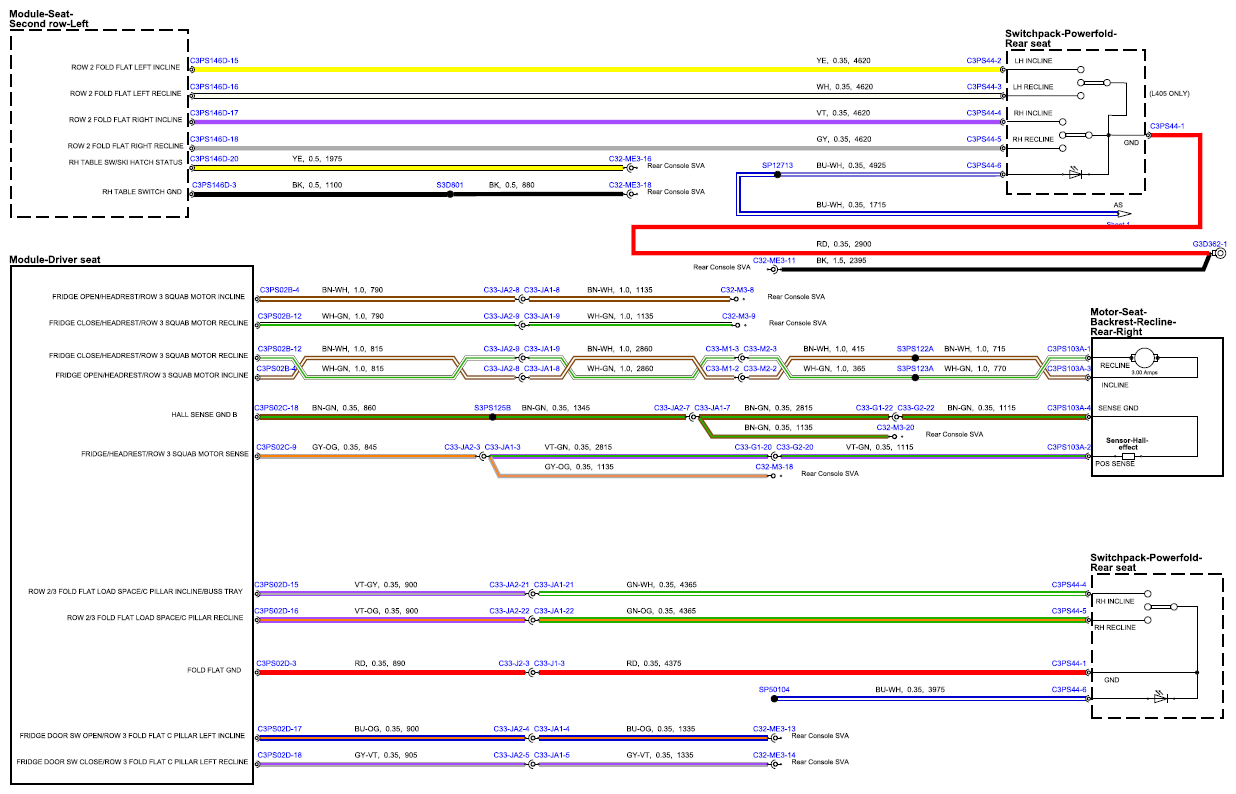
Task: Select connector label C3PS44-3
Action: click(x=984, y=87)
